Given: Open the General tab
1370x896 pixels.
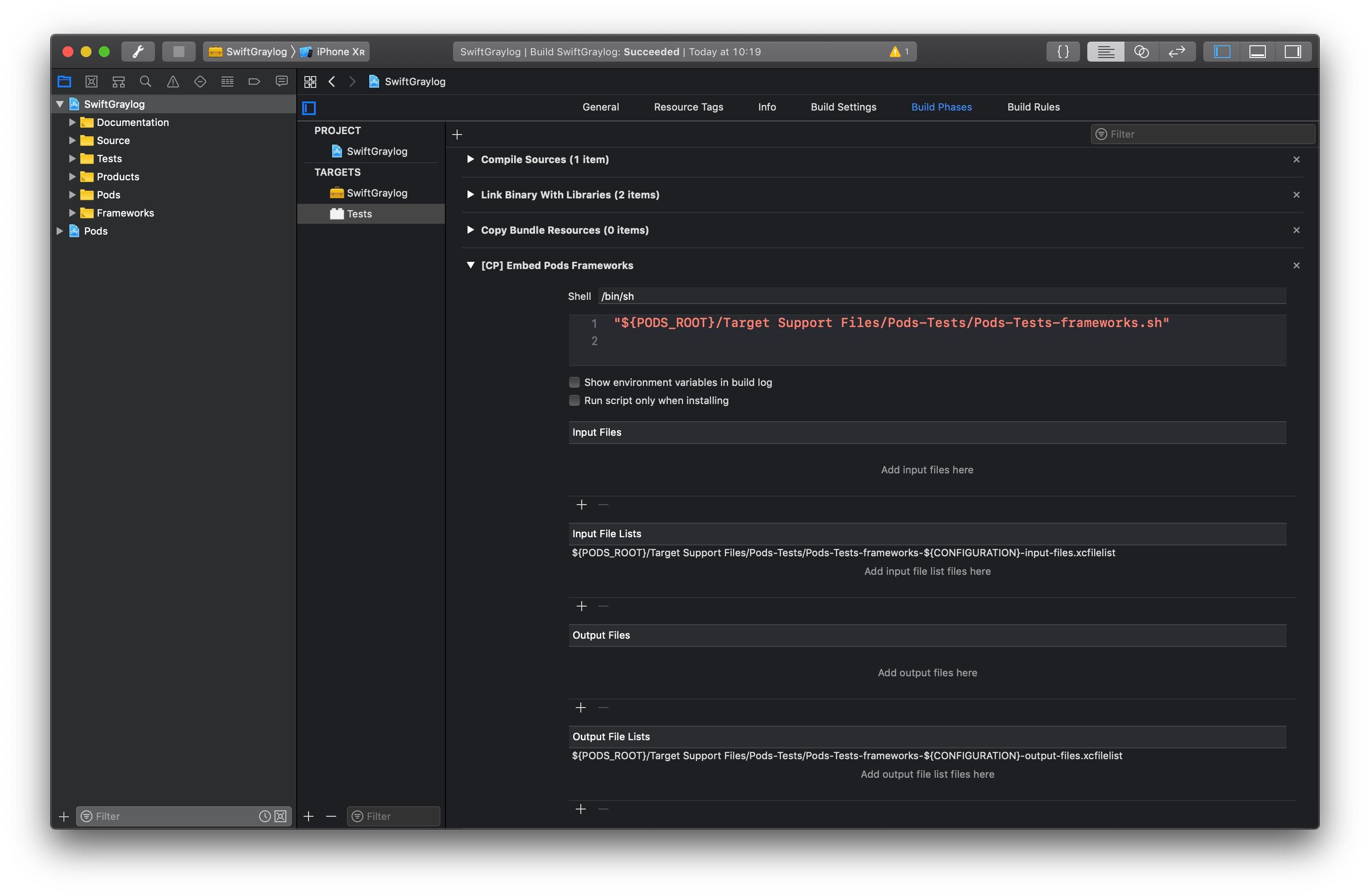Looking at the screenshot, I should (x=600, y=107).
